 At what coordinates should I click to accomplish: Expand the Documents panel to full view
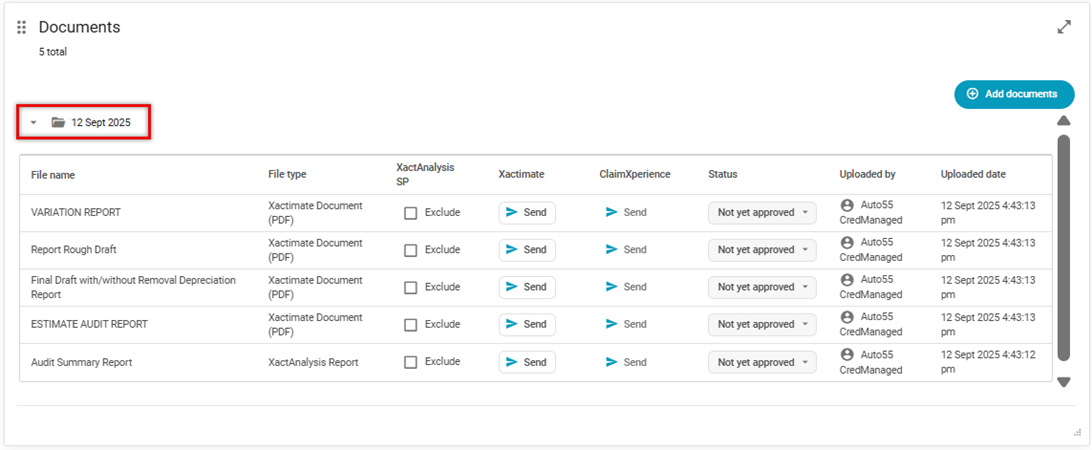point(1064,27)
